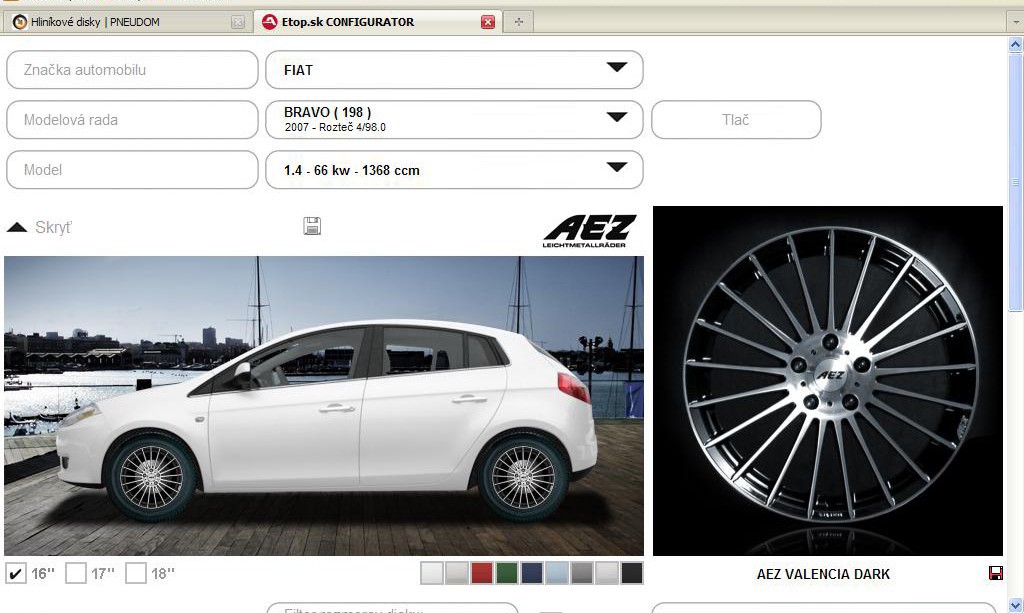Screen dimensions: 1024x613
Task: Collapse the preview with the Skryť arrow
Action: 17,228
